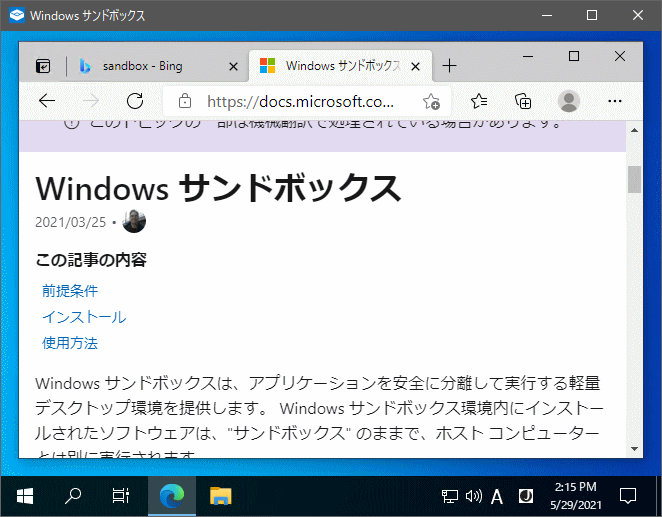Click the 2021/03/25 date text
This screenshot has width=662, height=517.
(71, 222)
